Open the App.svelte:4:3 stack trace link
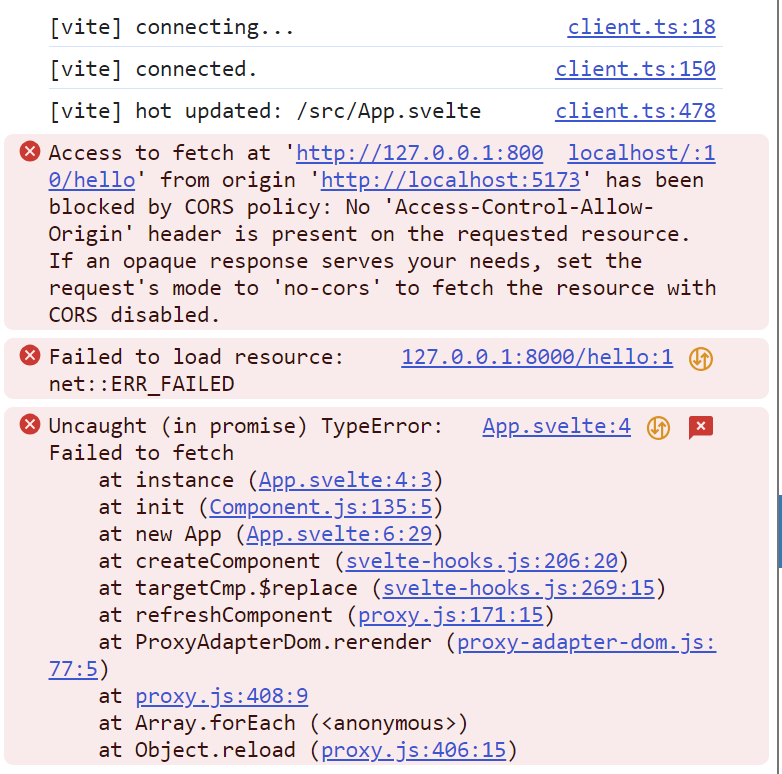The width and height of the screenshot is (782, 774). 346,480
